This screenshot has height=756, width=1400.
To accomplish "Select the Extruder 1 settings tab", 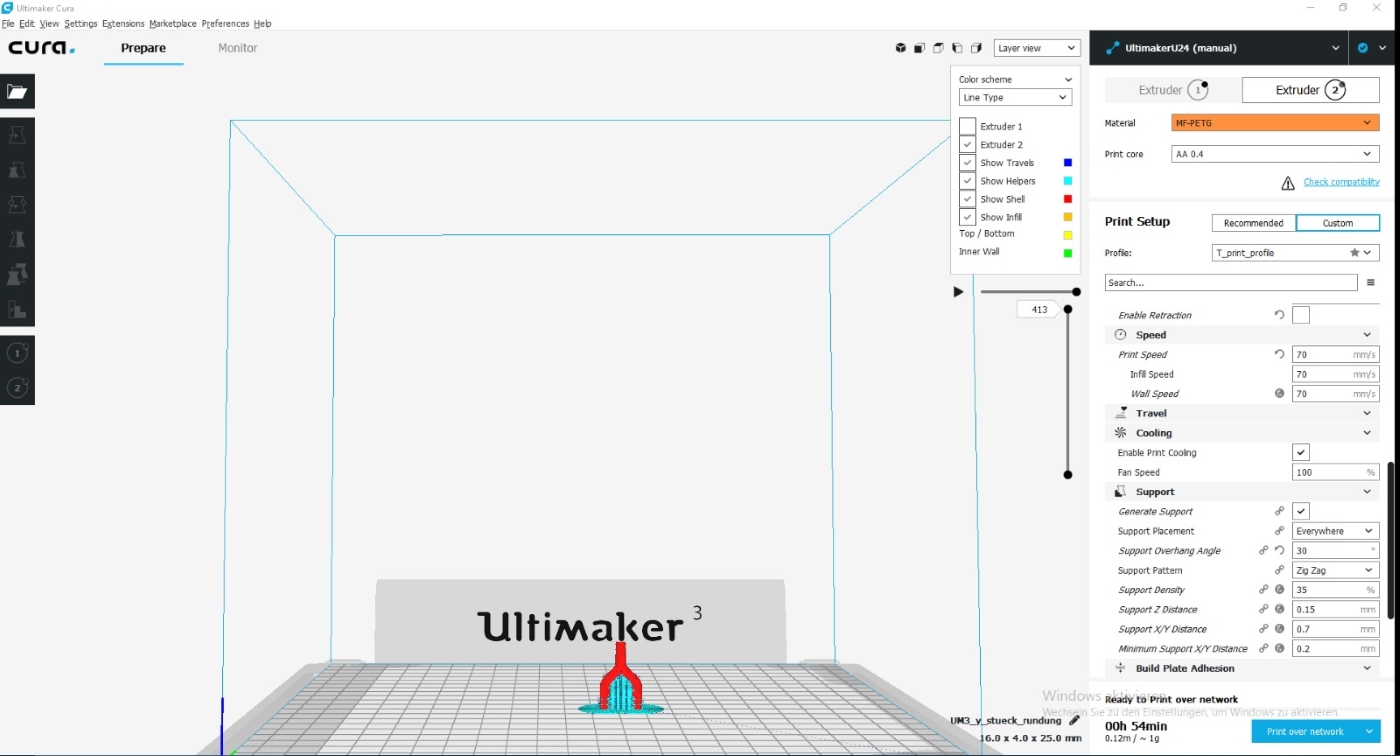I will pos(1172,90).
